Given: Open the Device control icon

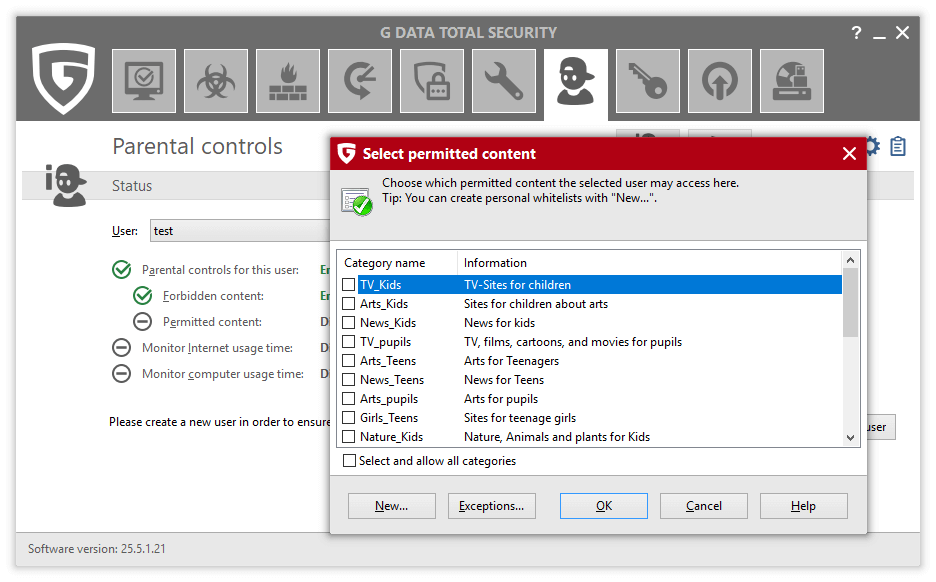Looking at the screenshot, I should click(x=791, y=81).
